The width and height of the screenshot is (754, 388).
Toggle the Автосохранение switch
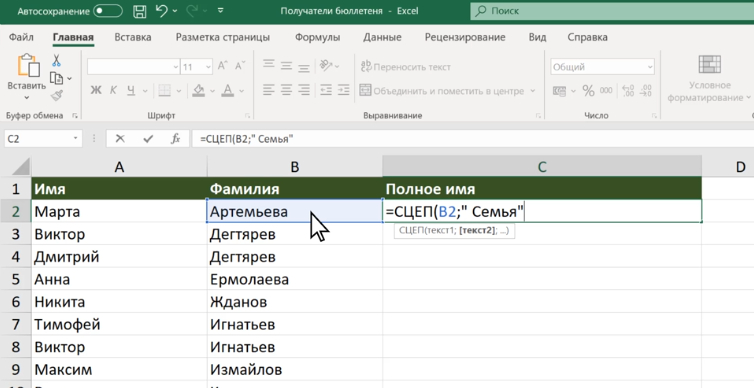coord(108,11)
